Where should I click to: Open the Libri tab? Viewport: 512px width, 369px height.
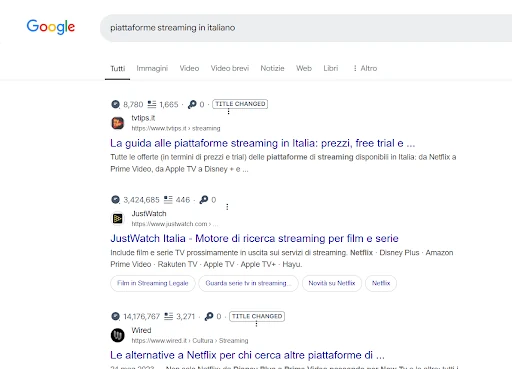pyautogui.click(x=331, y=68)
